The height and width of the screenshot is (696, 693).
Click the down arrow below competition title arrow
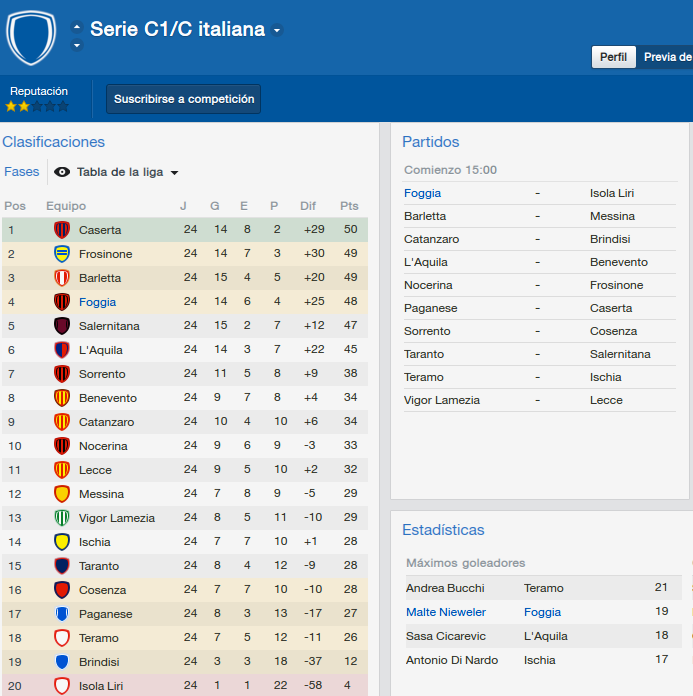(x=77, y=45)
